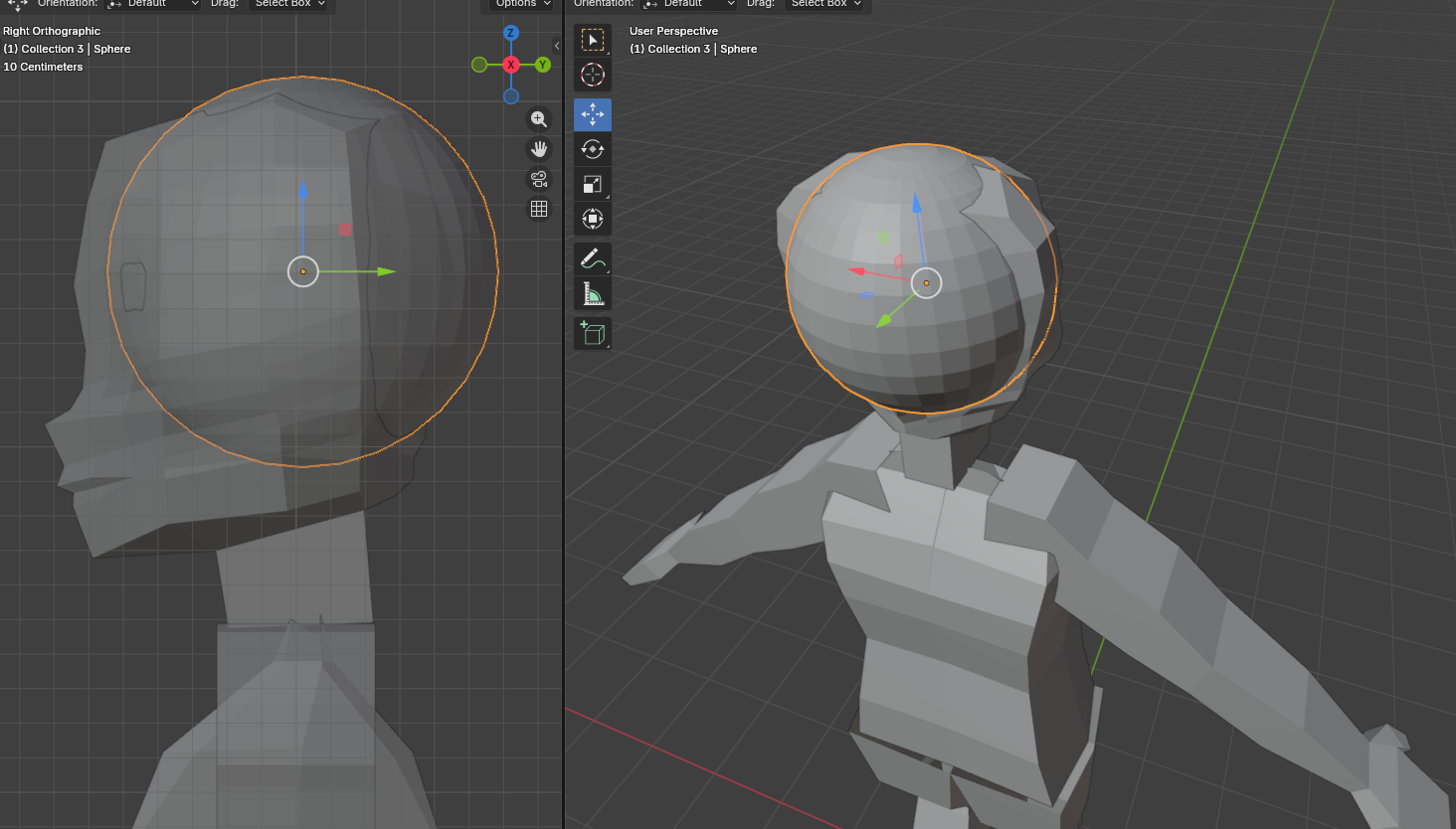Click the negative Y axis circle on gizmo
Image resolution: width=1456 pixels, height=829 pixels.
(479, 65)
